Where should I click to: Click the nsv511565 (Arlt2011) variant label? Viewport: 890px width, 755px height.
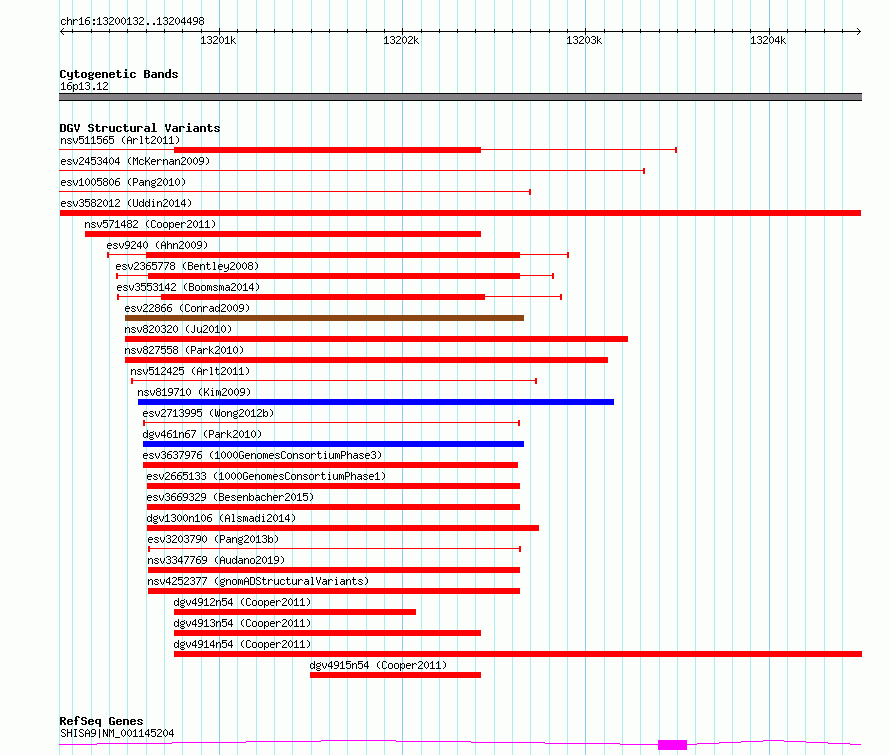[120, 140]
